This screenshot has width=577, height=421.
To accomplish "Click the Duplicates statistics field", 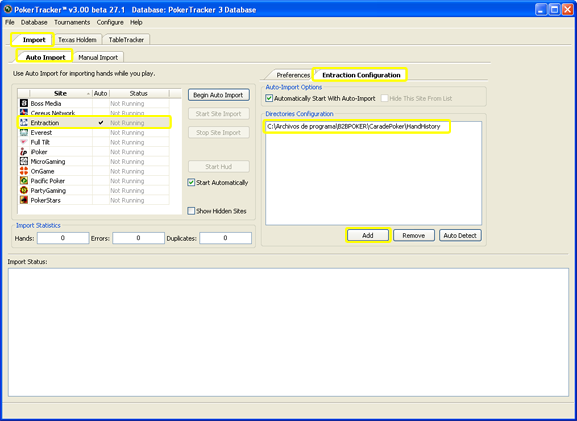I will point(226,238).
